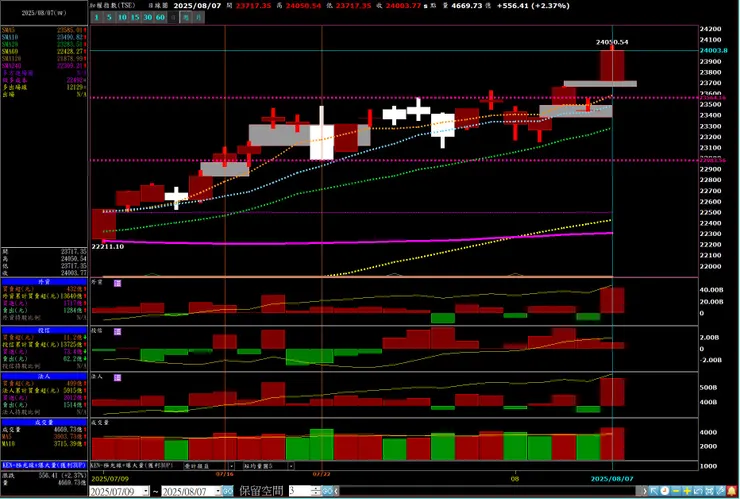Click the 保留空間 value field showing 3

(300, 491)
